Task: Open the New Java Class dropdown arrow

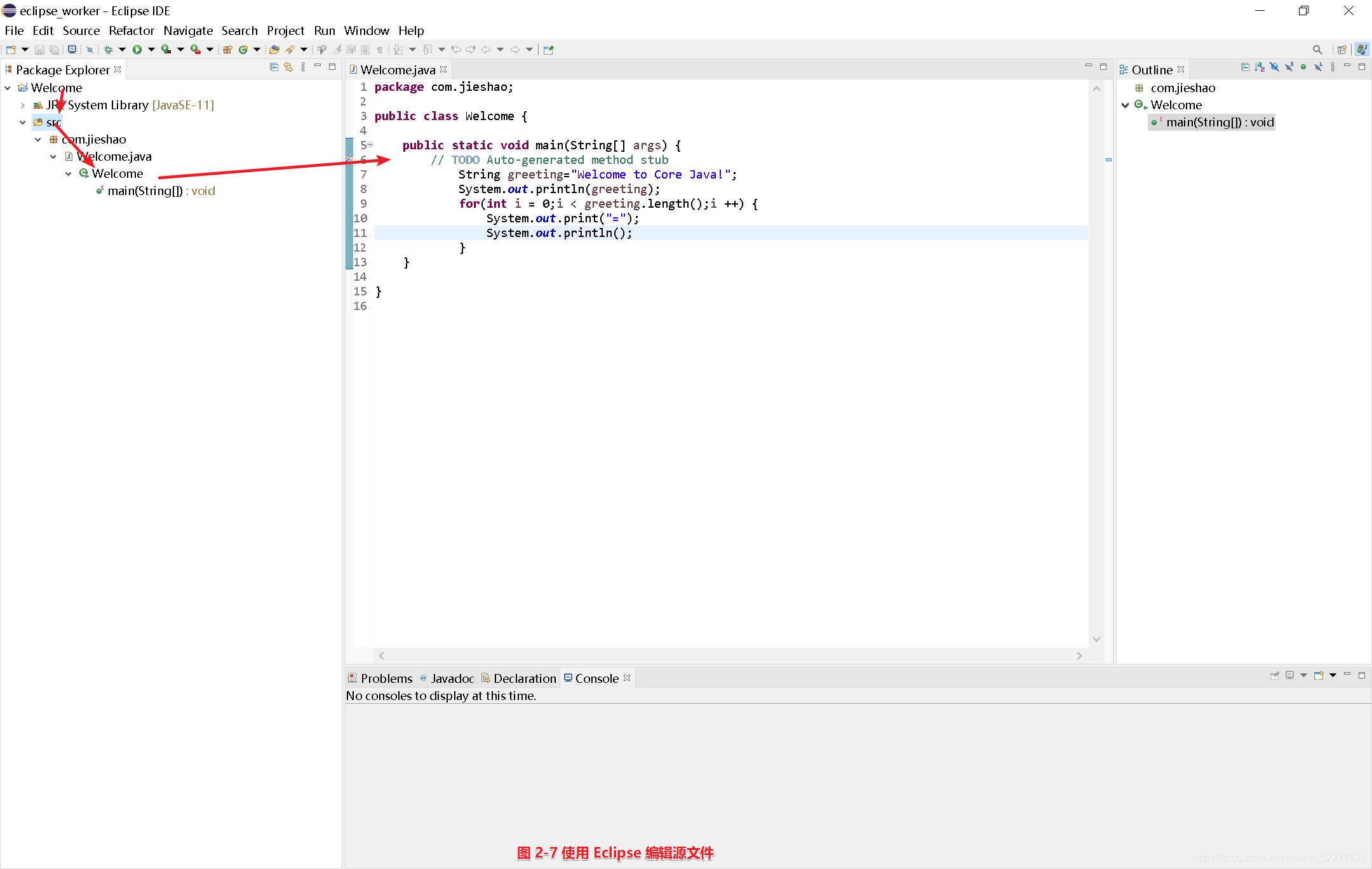Action: pyautogui.click(x=257, y=50)
